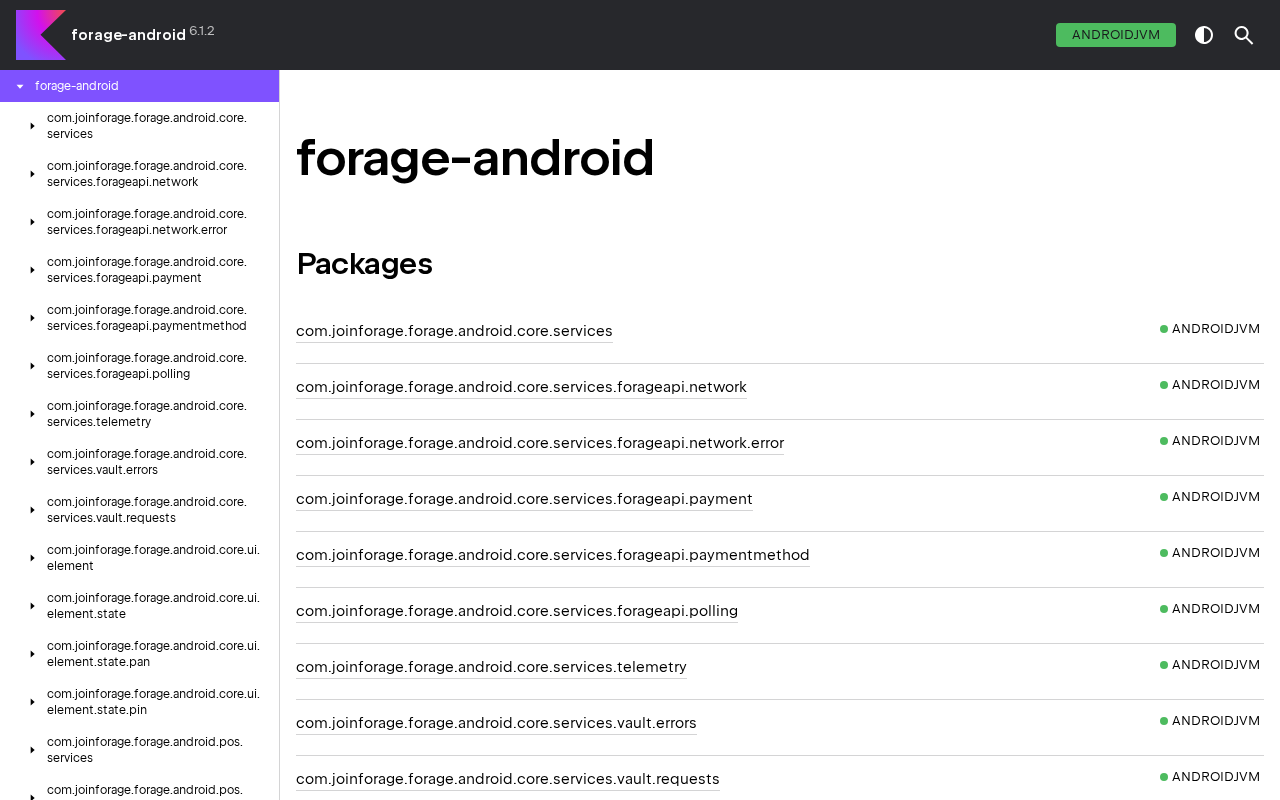Select forageapi.payment in the sidebar tree
1280x800 pixels.
click(147, 270)
